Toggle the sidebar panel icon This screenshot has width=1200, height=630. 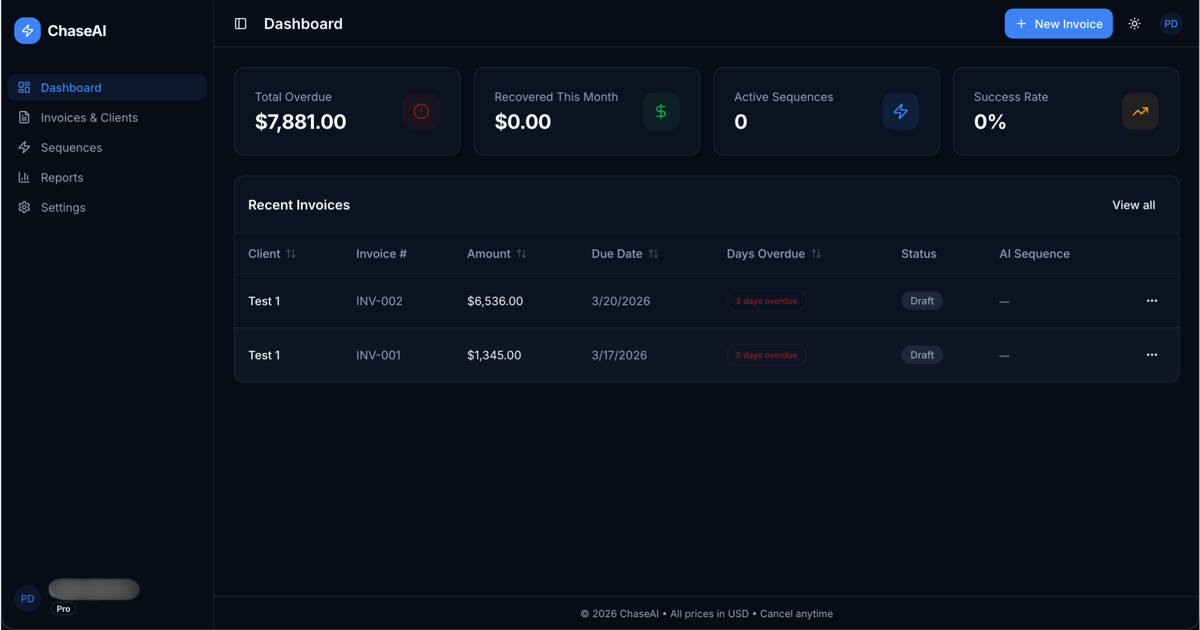pos(241,24)
